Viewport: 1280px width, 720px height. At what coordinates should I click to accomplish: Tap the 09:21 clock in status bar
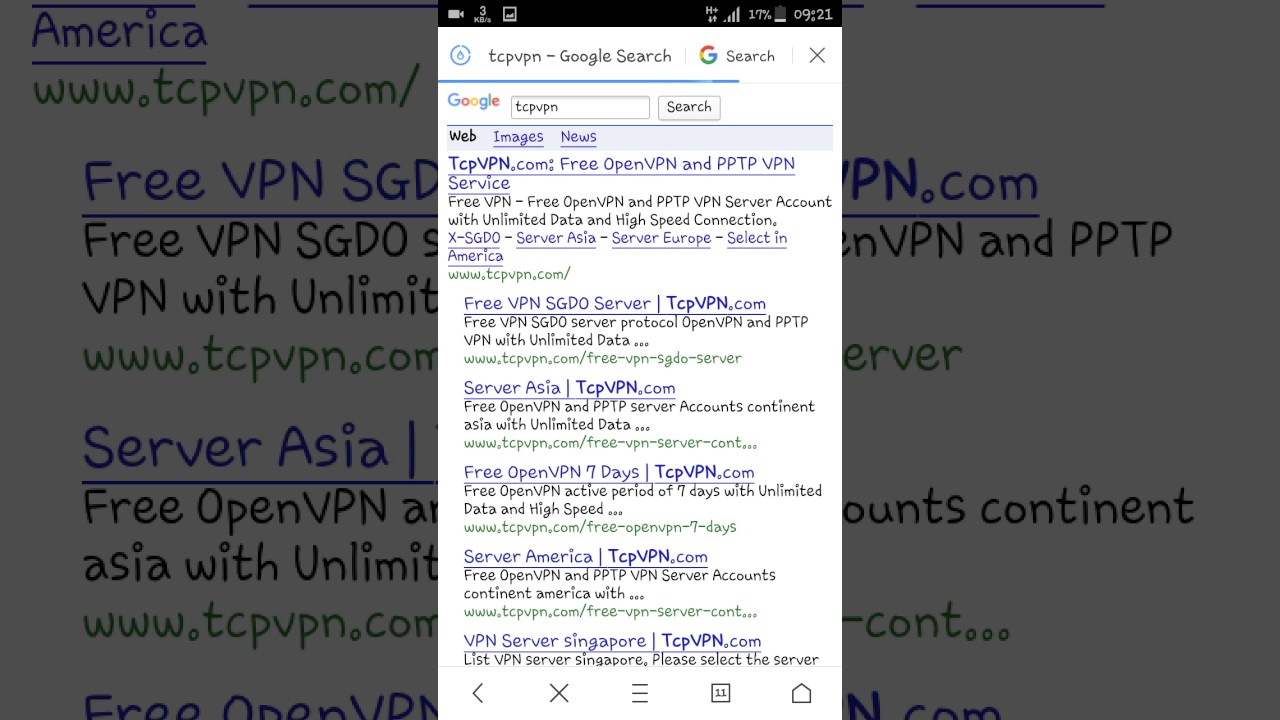[x=812, y=14]
